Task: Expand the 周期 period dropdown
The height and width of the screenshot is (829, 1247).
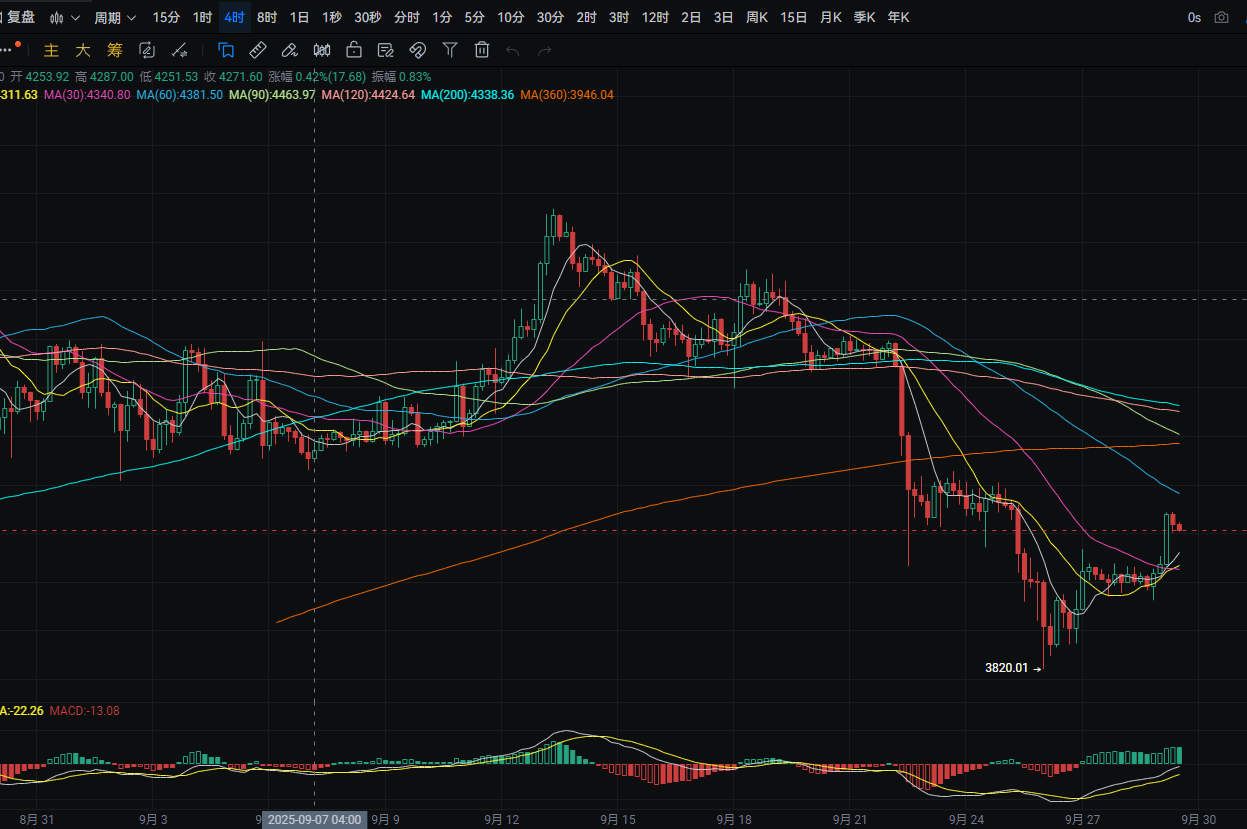Action: coord(115,17)
